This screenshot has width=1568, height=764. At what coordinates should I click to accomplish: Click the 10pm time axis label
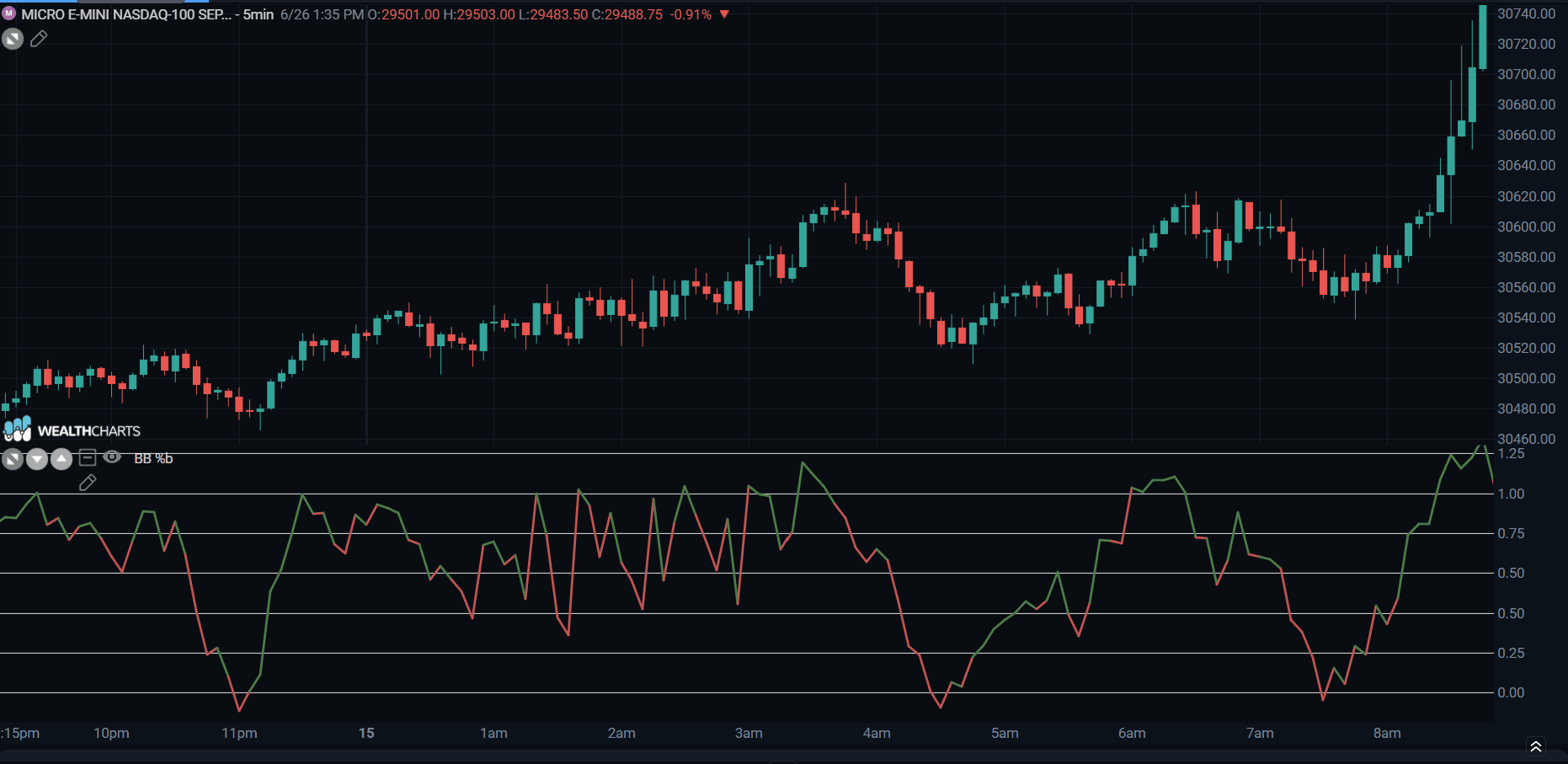pos(111,733)
